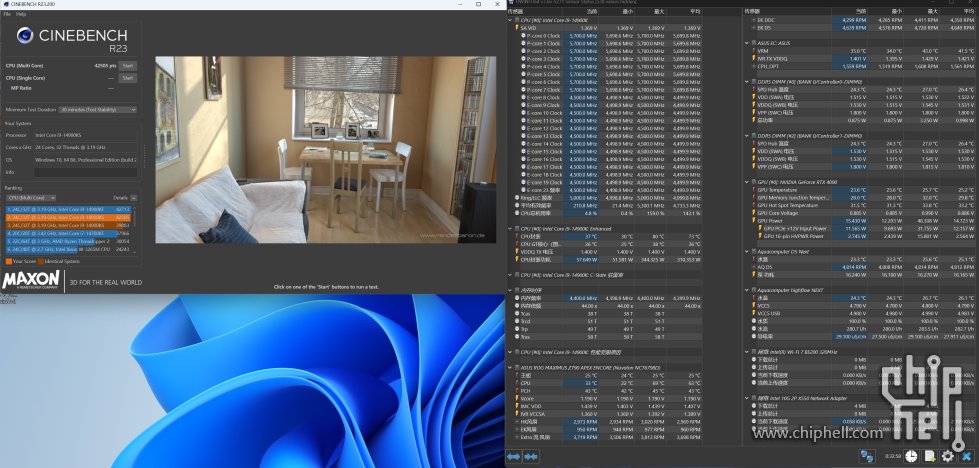The width and height of the screenshot is (979, 468).
Task: Go to previous page with left arrows button
Action: (x=514, y=456)
